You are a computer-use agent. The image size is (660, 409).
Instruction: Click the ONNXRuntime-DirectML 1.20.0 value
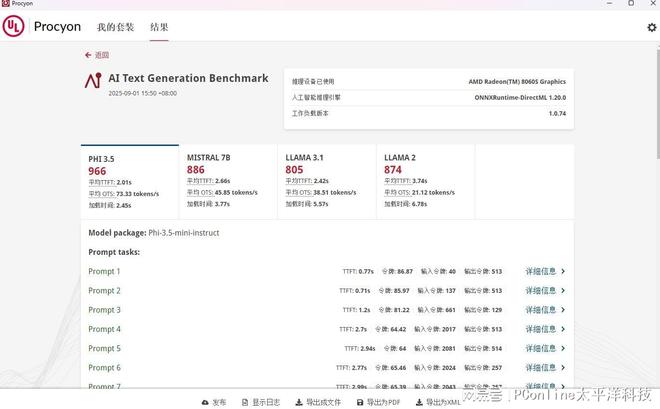520,98
